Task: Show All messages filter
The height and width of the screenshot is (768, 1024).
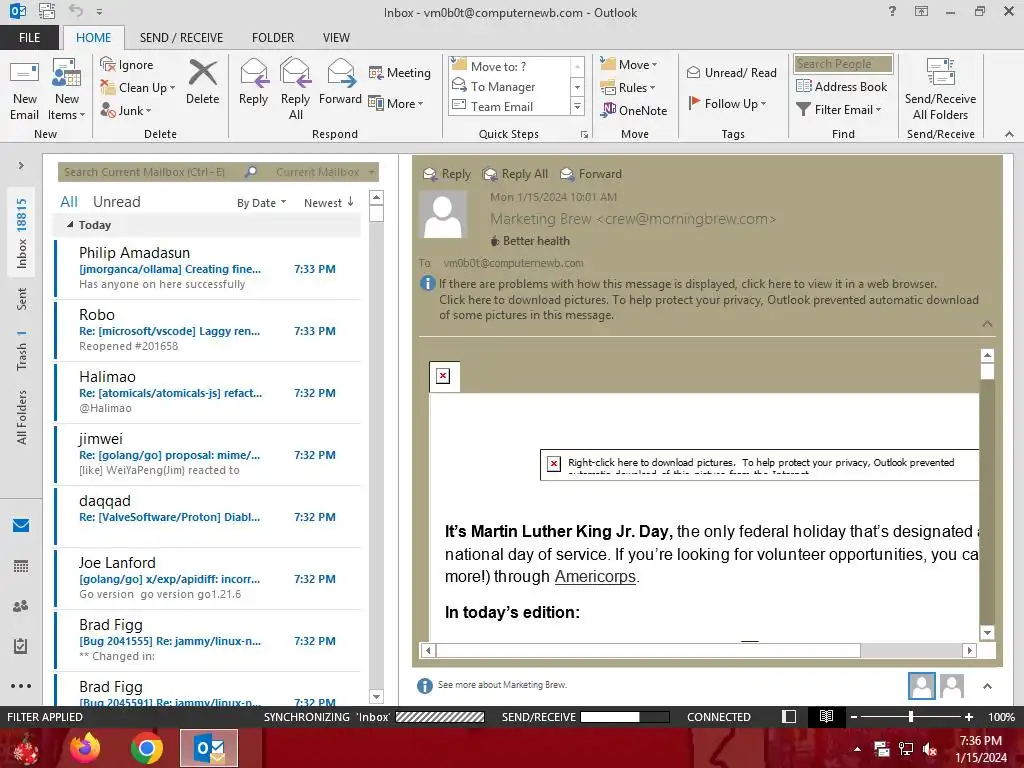Action: pos(69,202)
